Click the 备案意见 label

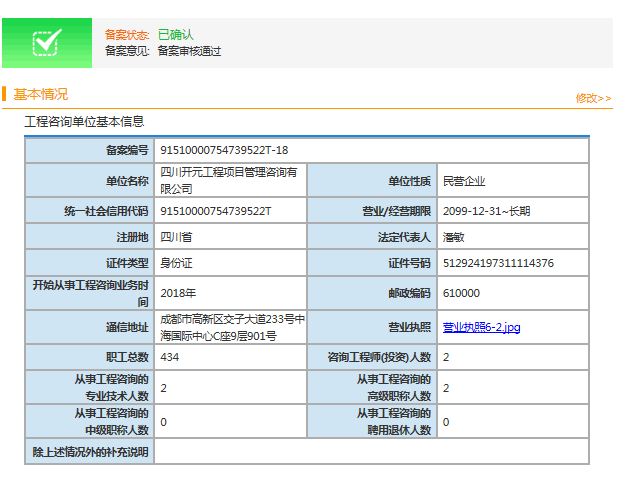point(127,51)
